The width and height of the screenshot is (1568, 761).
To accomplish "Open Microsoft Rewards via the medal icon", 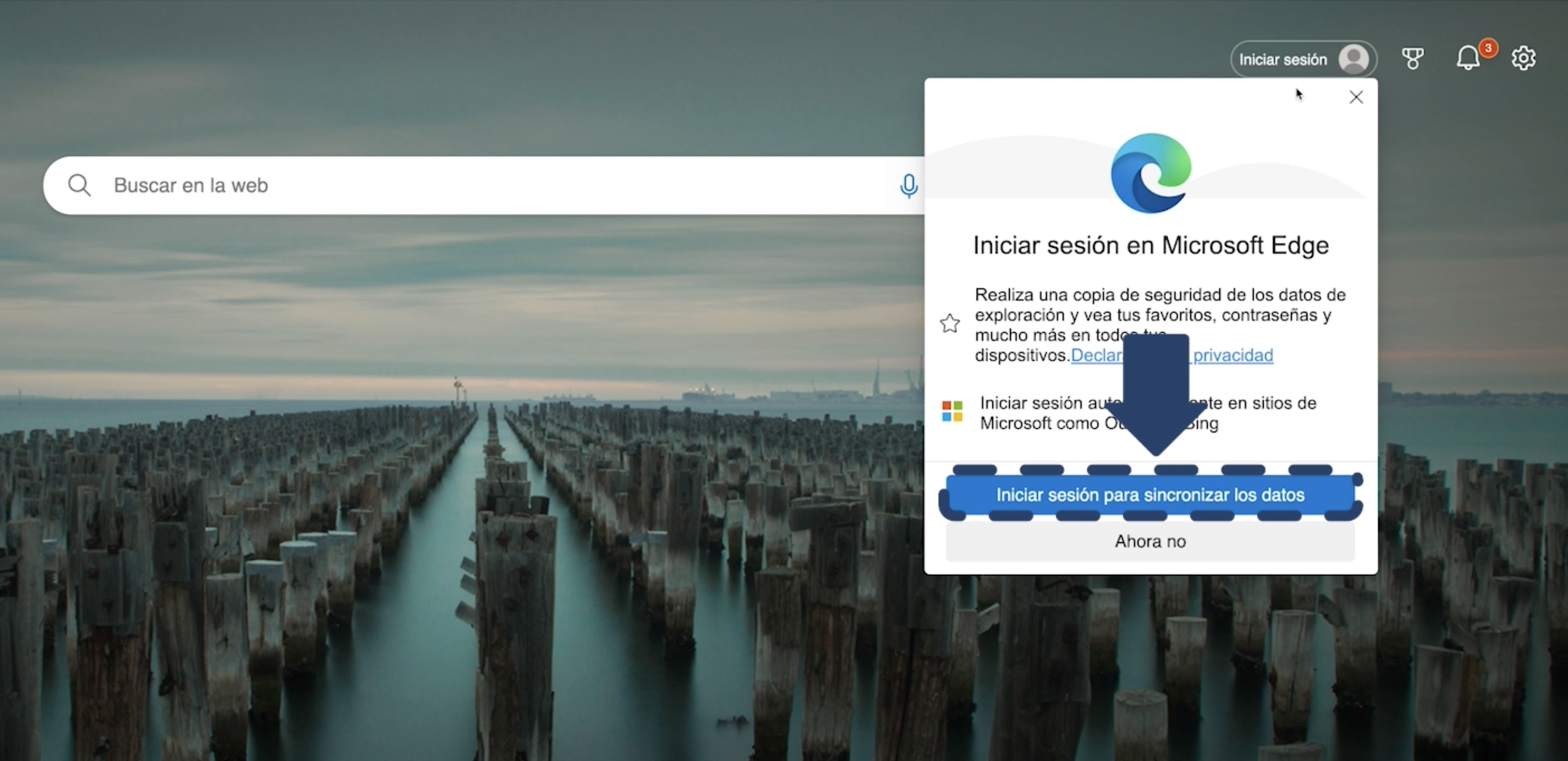I will [1413, 58].
